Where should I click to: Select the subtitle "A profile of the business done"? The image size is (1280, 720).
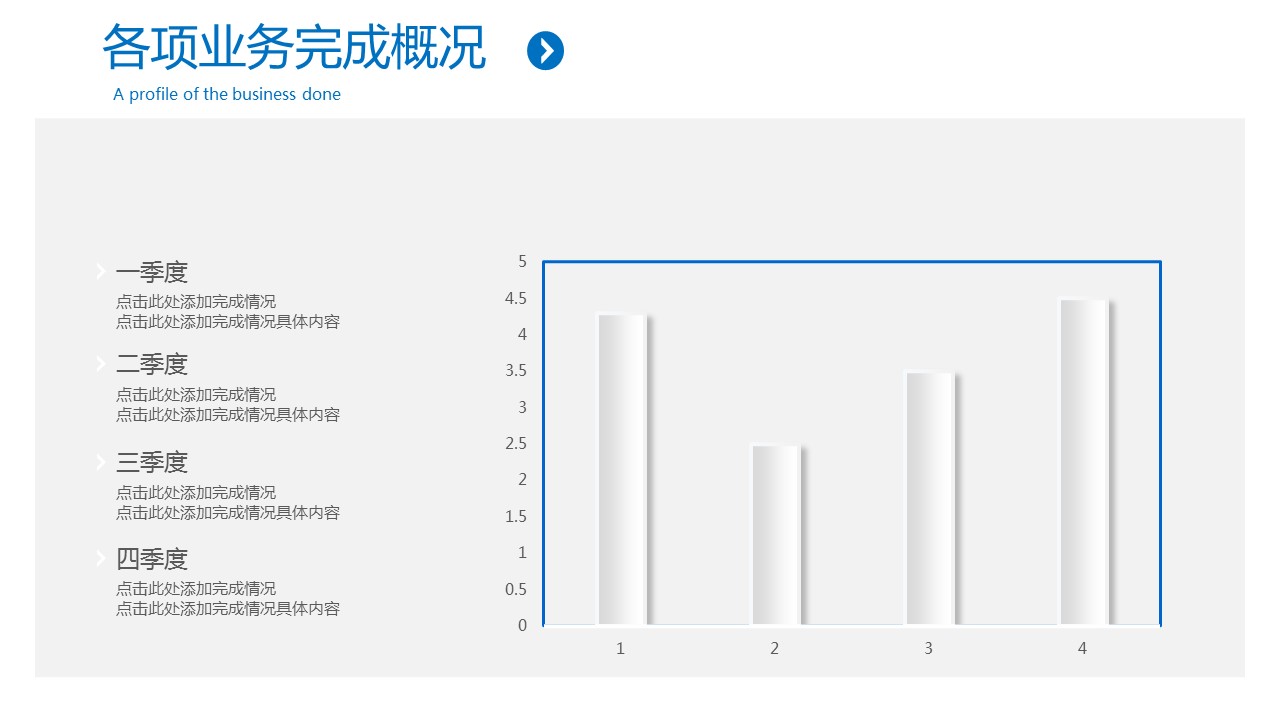tap(227, 95)
